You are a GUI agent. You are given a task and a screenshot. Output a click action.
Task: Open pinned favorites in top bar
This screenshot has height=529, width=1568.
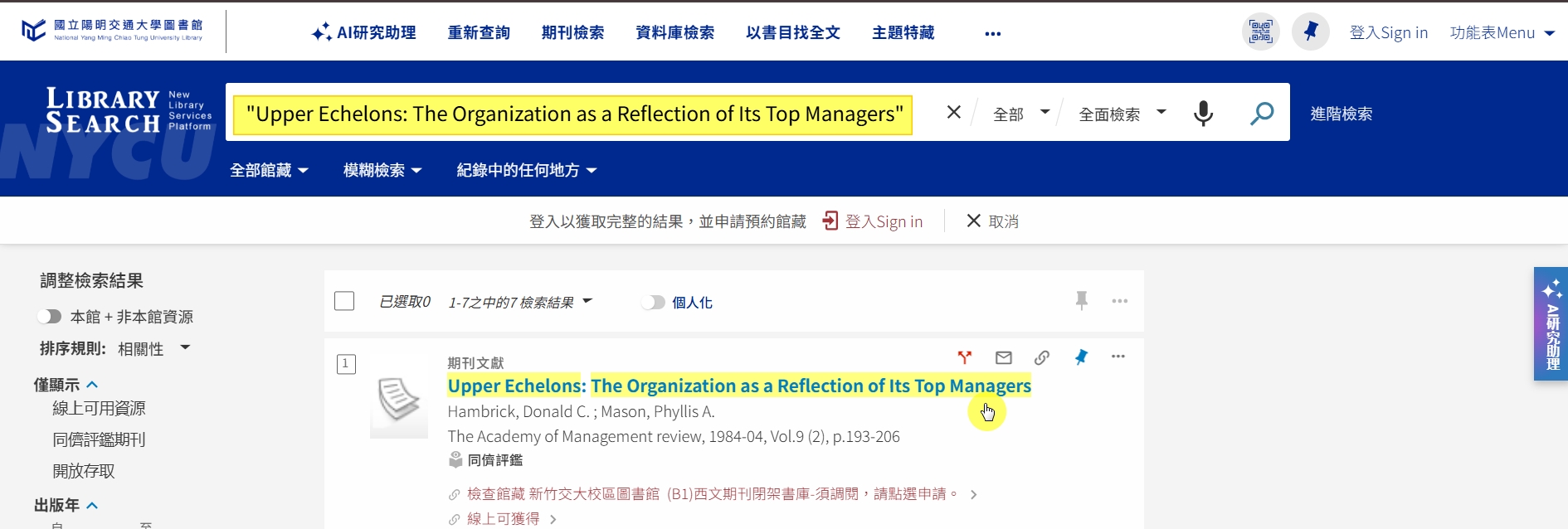point(1311,32)
